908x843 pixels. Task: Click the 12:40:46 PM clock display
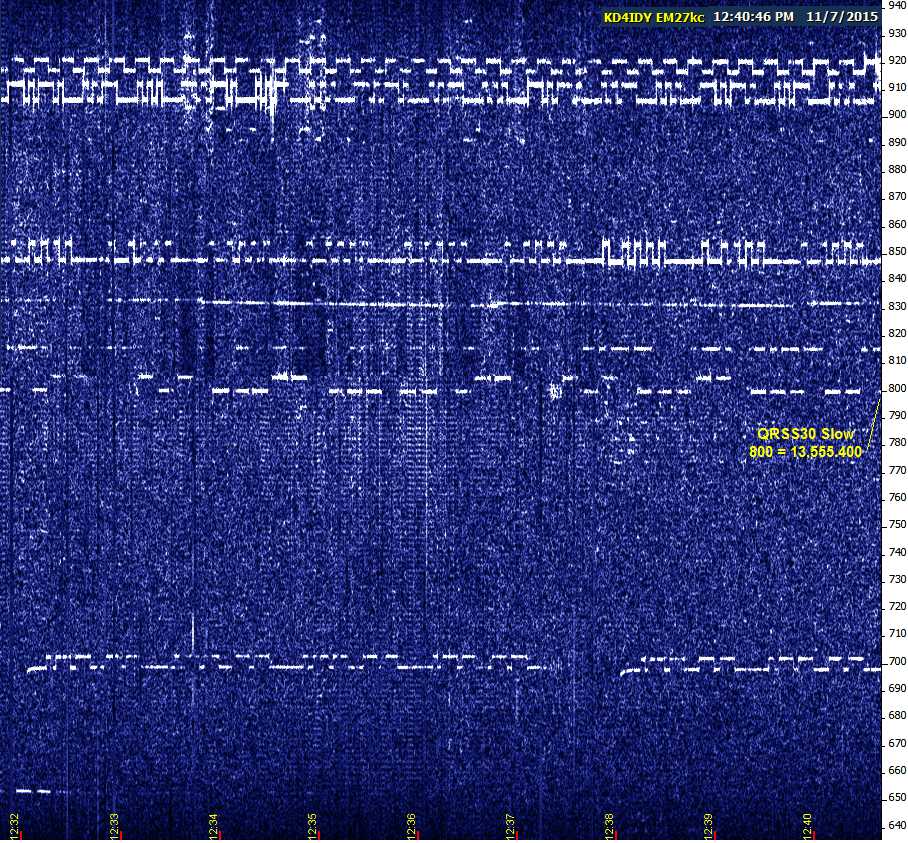(x=753, y=17)
